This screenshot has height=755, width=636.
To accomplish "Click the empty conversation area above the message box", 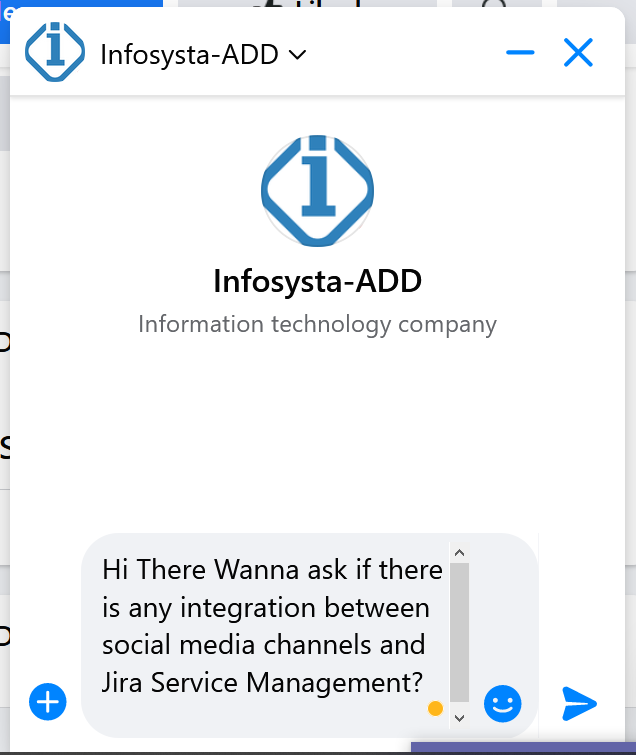I will 317,440.
